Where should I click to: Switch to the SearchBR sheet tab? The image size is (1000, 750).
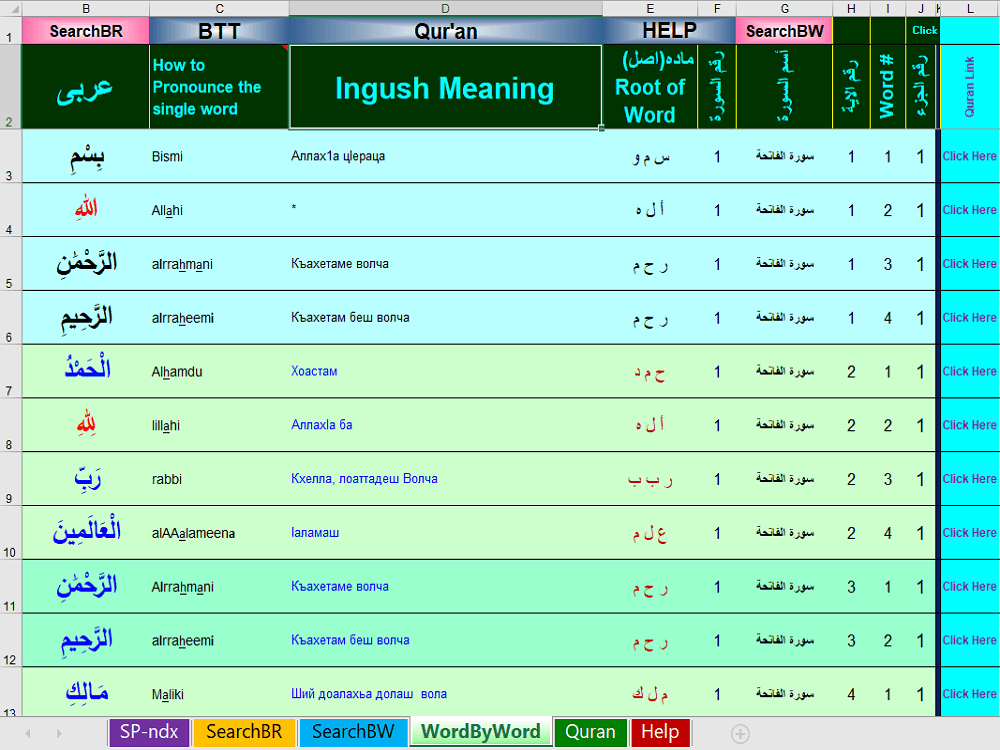pyautogui.click(x=244, y=732)
